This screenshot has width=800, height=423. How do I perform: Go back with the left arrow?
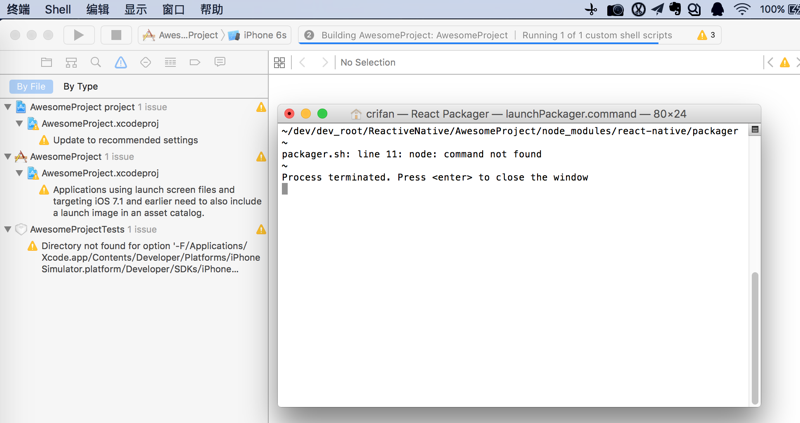[303, 62]
